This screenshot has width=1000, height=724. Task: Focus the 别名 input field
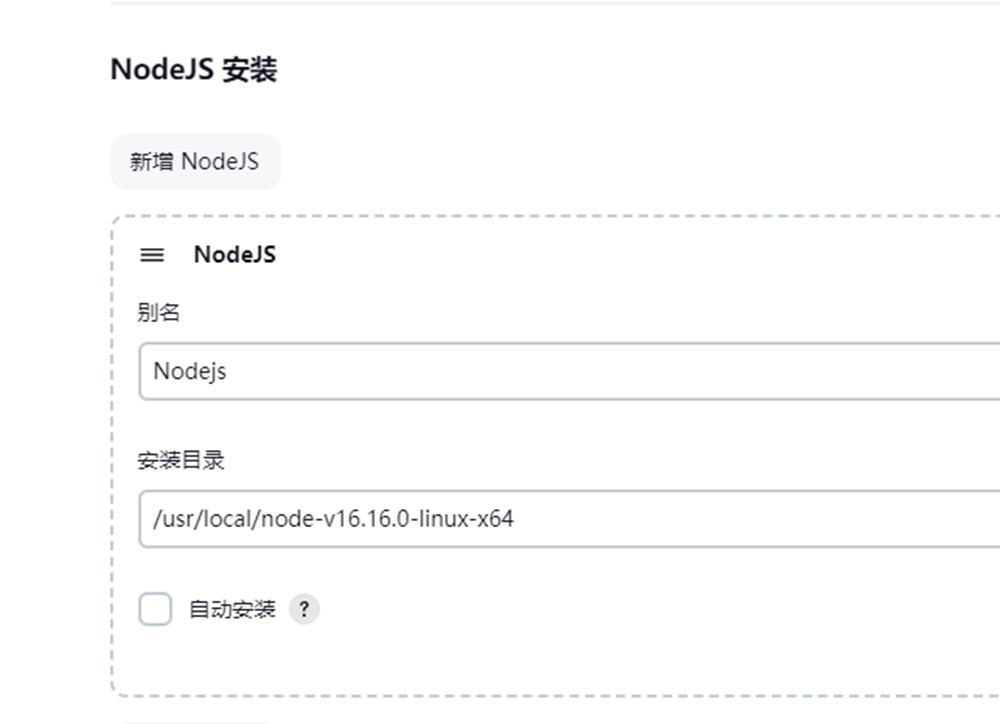tap(569, 371)
